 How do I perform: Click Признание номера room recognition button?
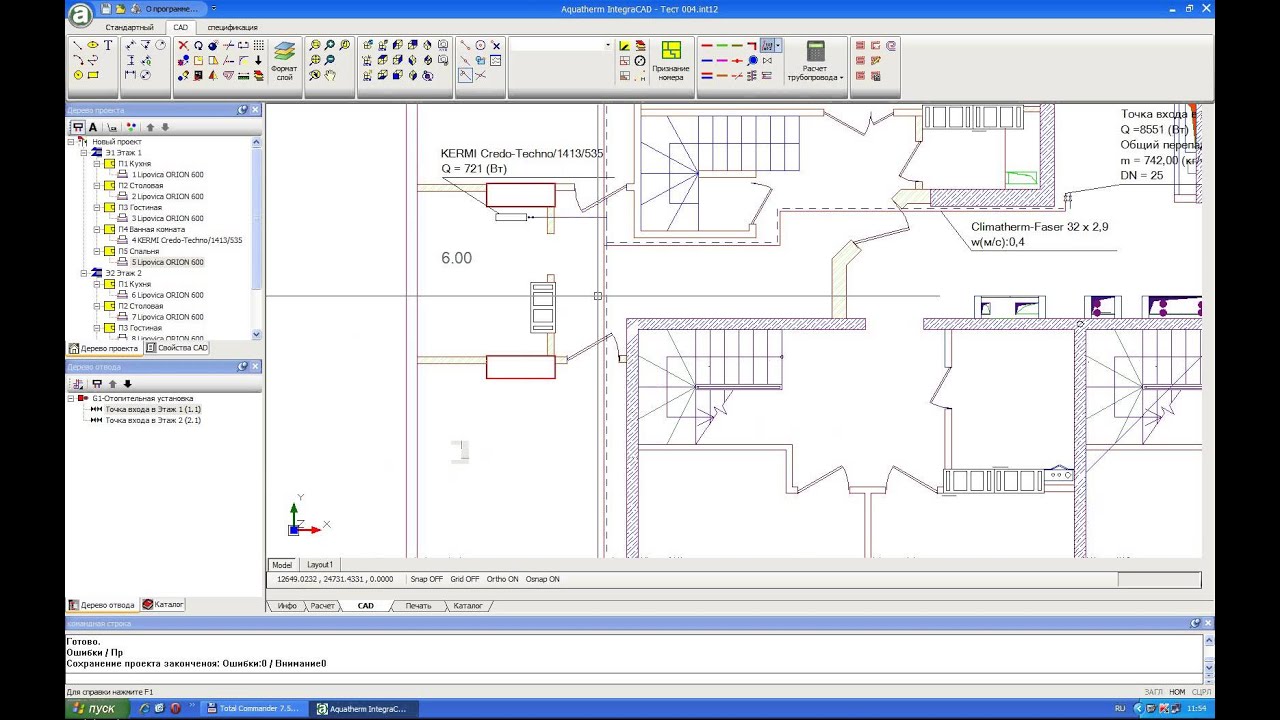(x=671, y=60)
